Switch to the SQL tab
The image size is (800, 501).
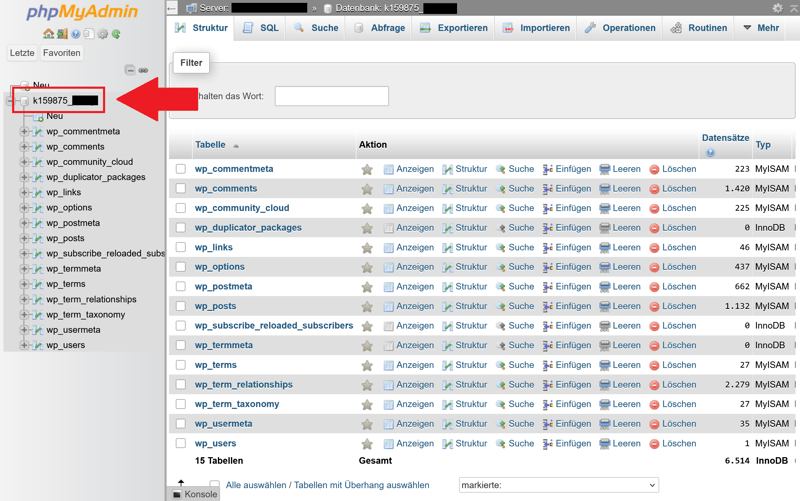261,28
